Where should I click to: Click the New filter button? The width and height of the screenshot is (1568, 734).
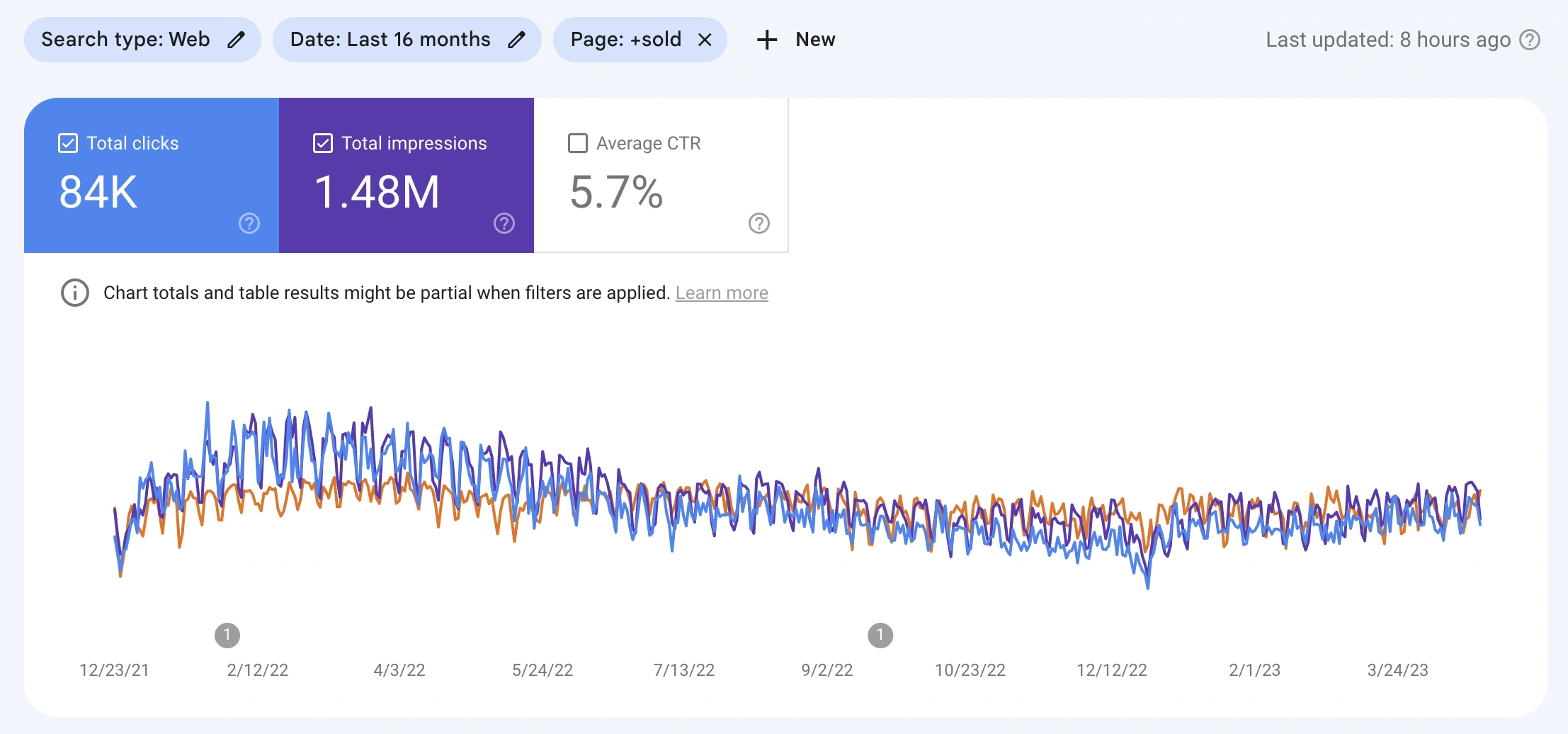(796, 40)
